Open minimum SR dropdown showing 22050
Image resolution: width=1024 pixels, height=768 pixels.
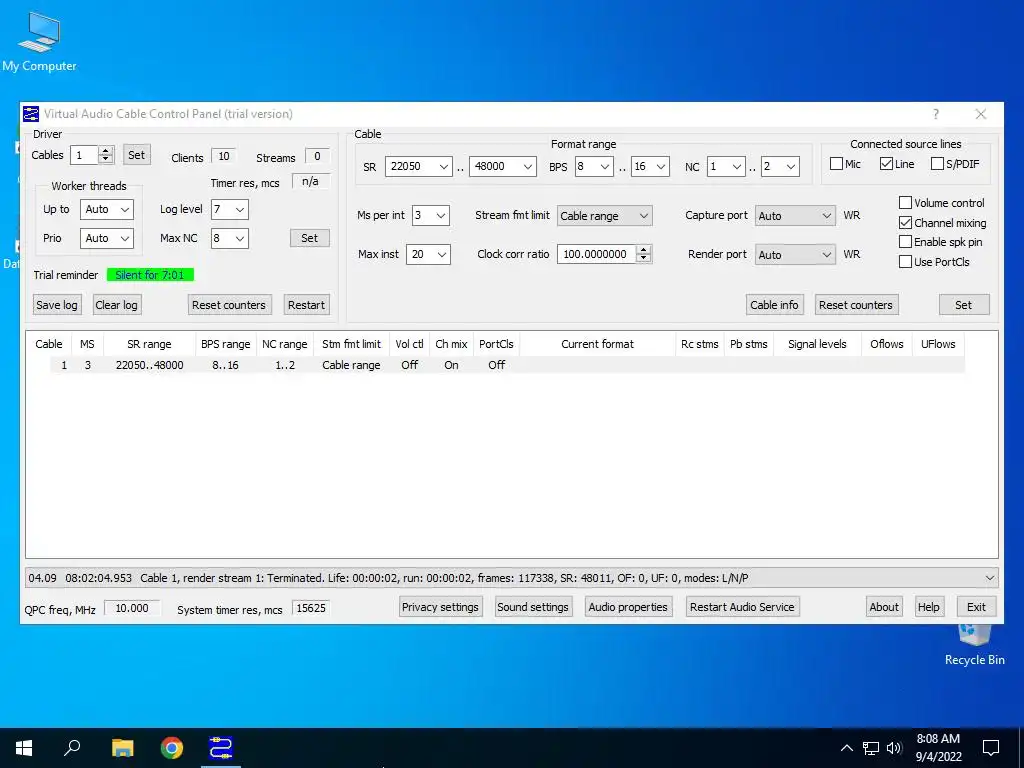(x=419, y=167)
